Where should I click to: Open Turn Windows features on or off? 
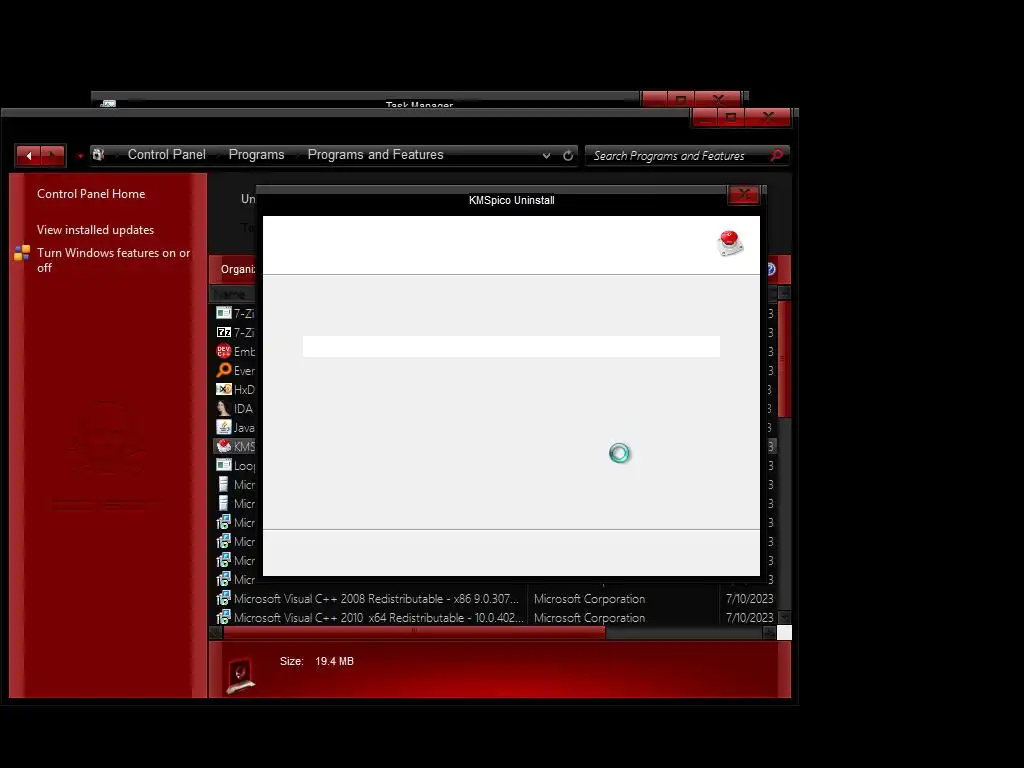pyautogui.click(x=114, y=260)
